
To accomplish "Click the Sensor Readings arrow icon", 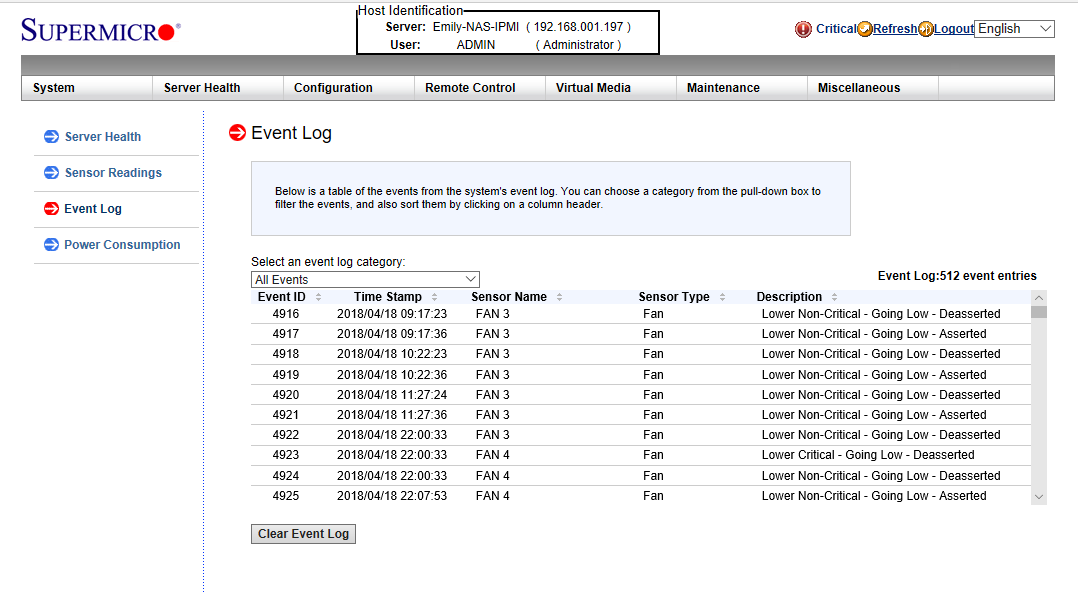I will 52,173.
